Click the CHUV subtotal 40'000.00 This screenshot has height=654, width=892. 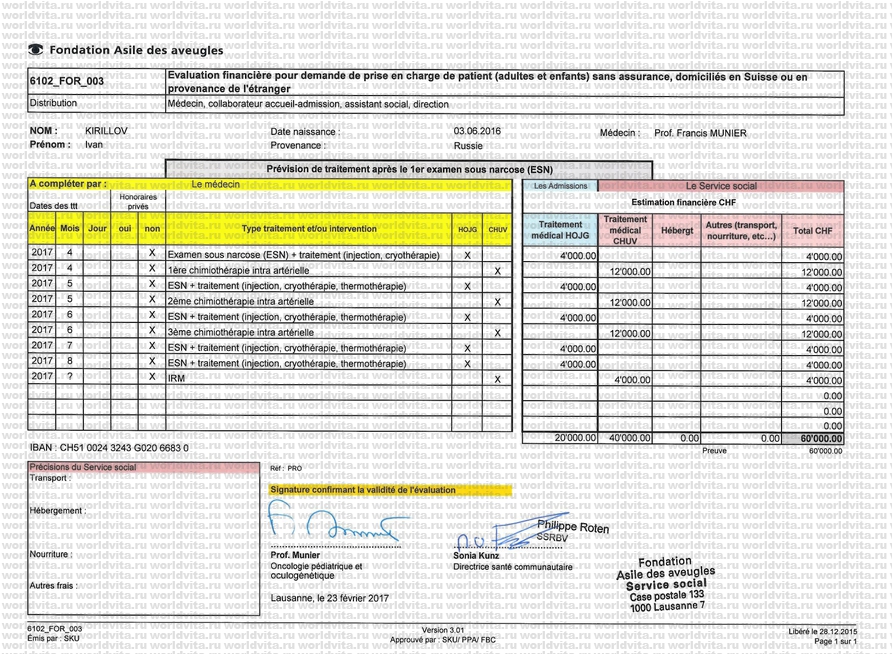(630, 438)
